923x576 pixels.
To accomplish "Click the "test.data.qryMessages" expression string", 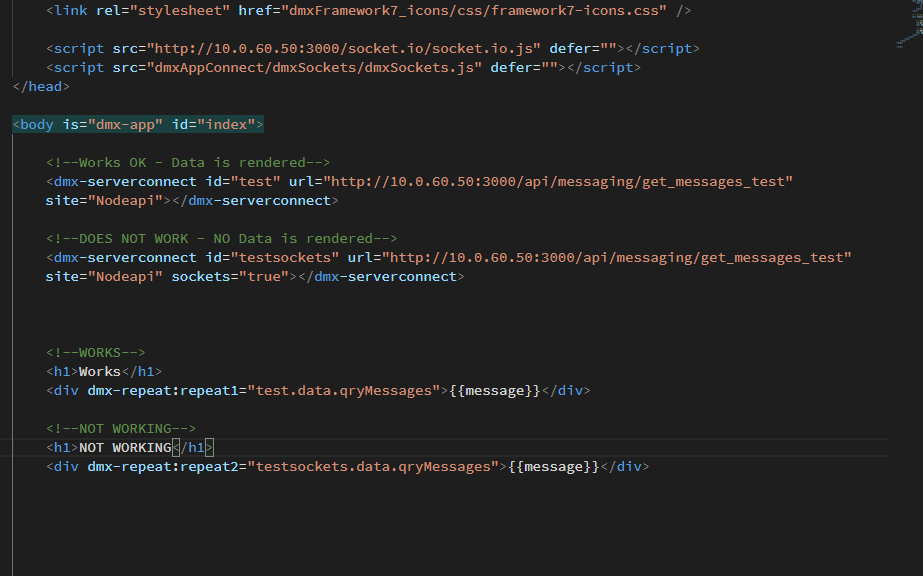I will [343, 391].
